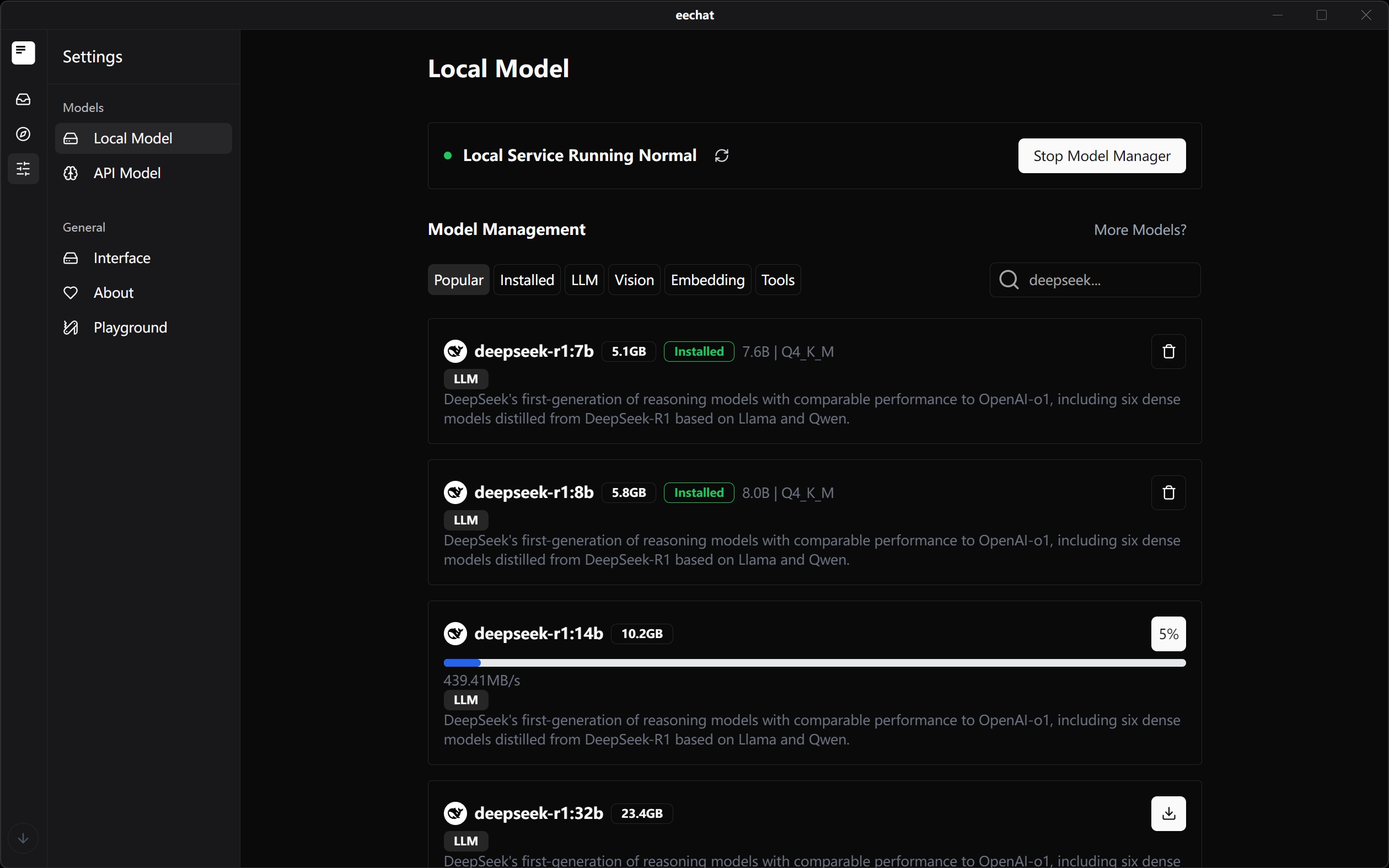1389x868 pixels.
Task: Open the Vision model filter tab
Action: (634, 280)
